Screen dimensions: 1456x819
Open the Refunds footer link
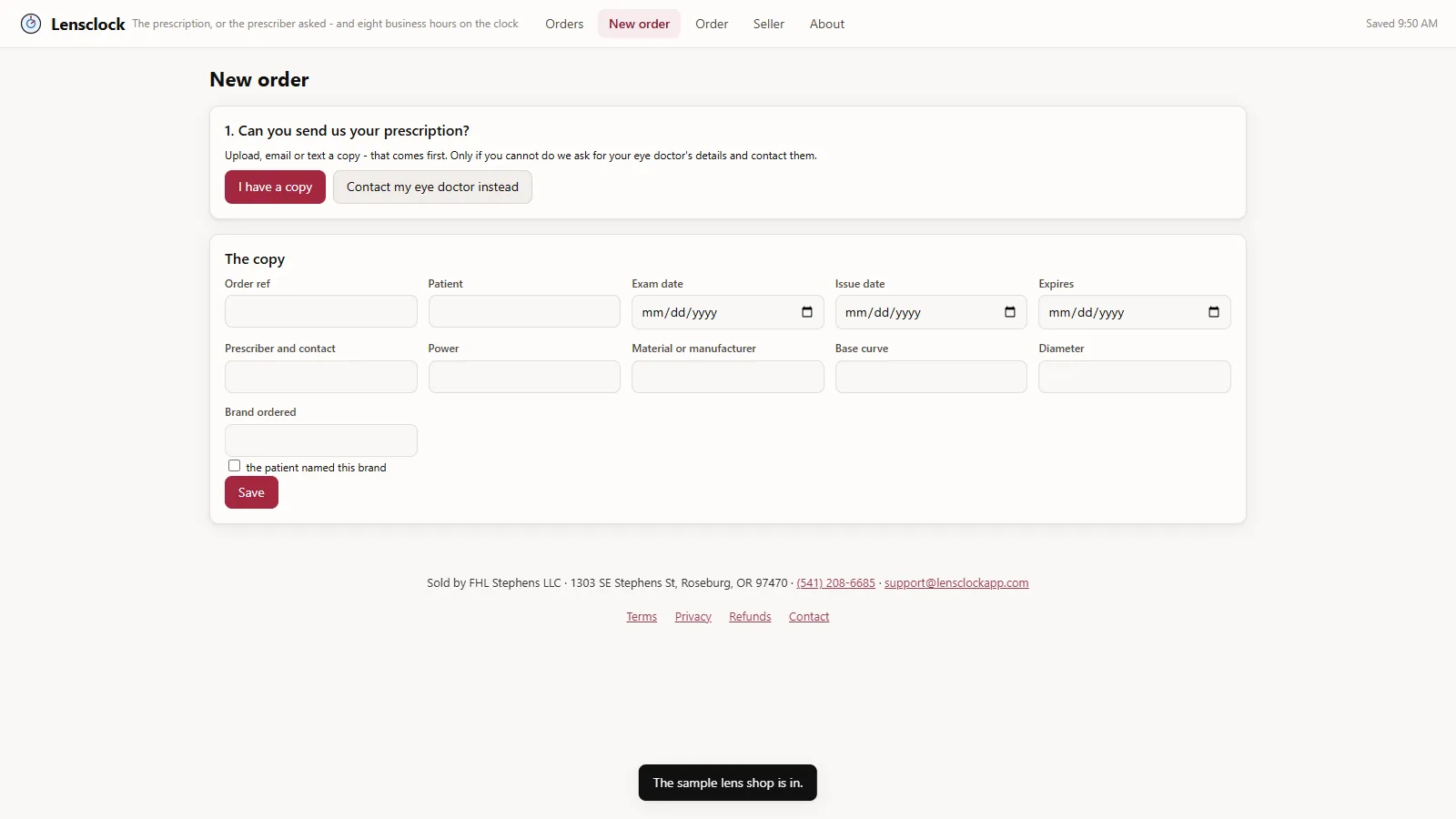click(x=750, y=617)
